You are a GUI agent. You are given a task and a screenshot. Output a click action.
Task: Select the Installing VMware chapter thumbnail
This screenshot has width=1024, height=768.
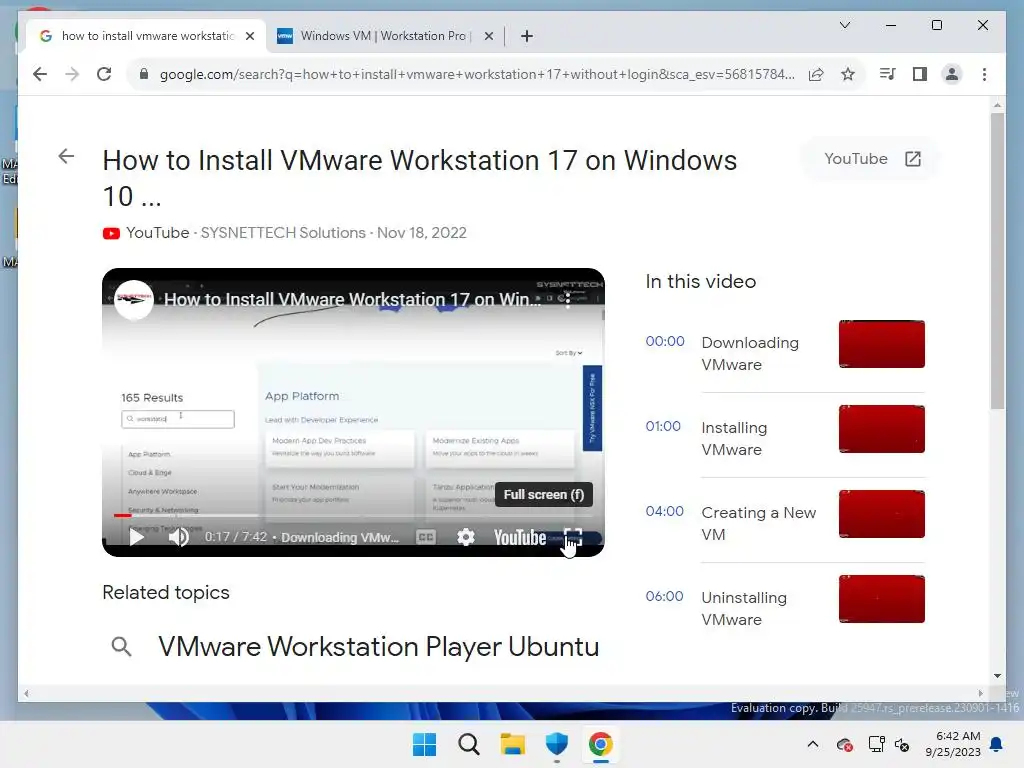(882, 428)
